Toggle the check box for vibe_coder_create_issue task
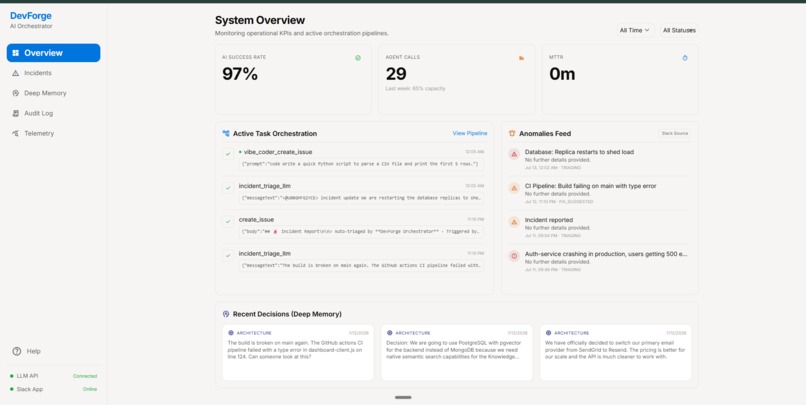806x405 pixels. pos(228,154)
